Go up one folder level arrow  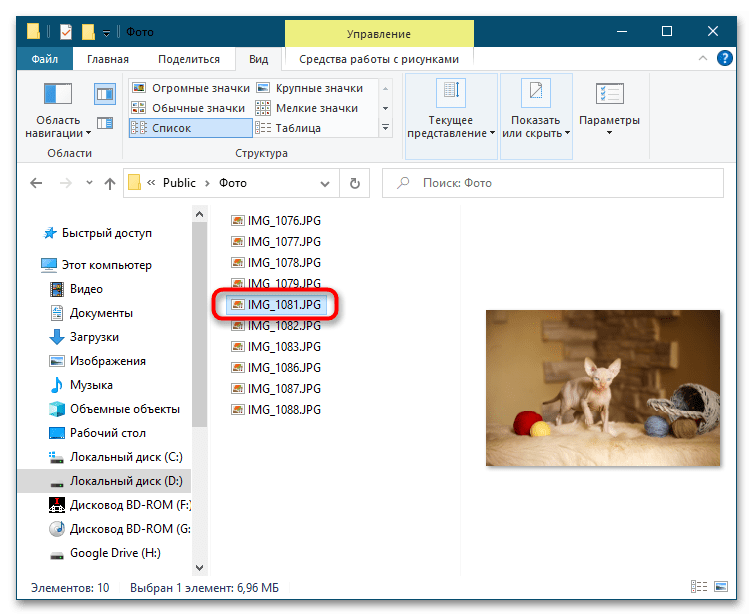[110, 183]
